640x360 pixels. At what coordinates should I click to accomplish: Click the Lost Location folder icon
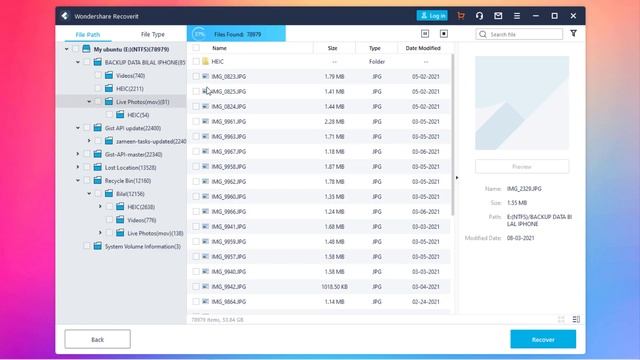click(x=98, y=167)
